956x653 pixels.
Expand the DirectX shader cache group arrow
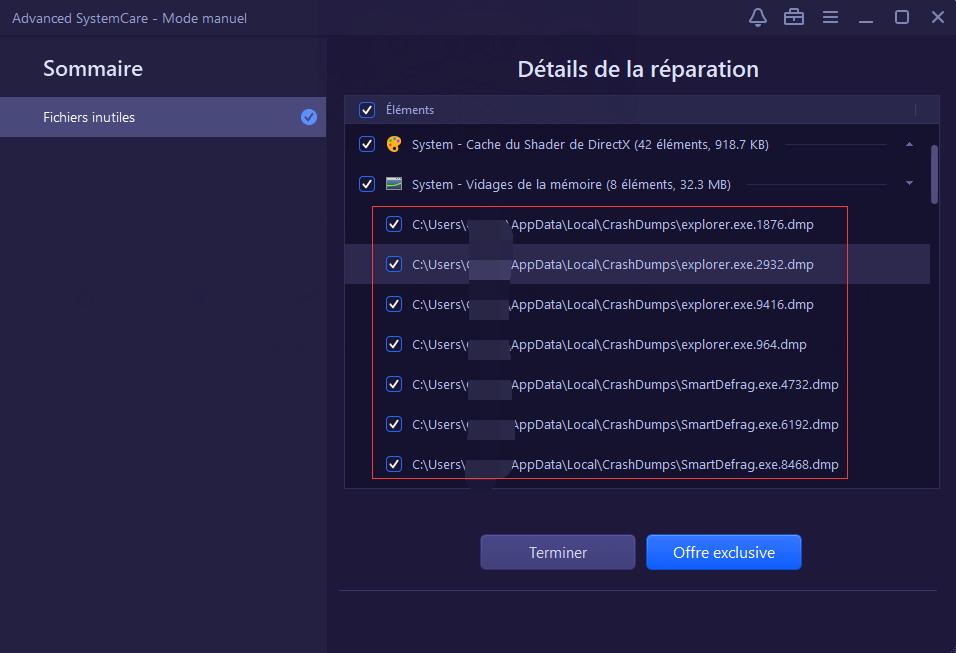(909, 145)
